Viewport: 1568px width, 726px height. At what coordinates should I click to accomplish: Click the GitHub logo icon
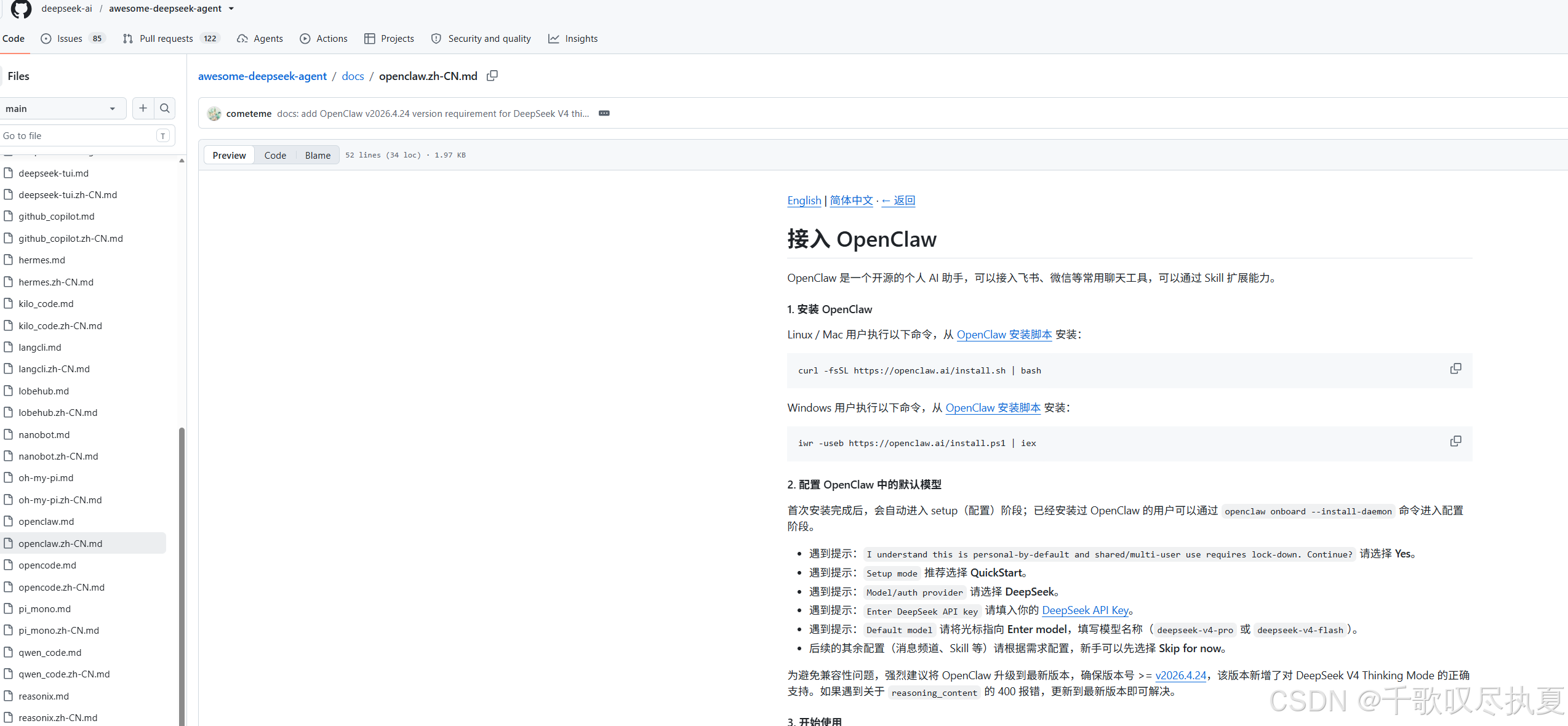21,9
